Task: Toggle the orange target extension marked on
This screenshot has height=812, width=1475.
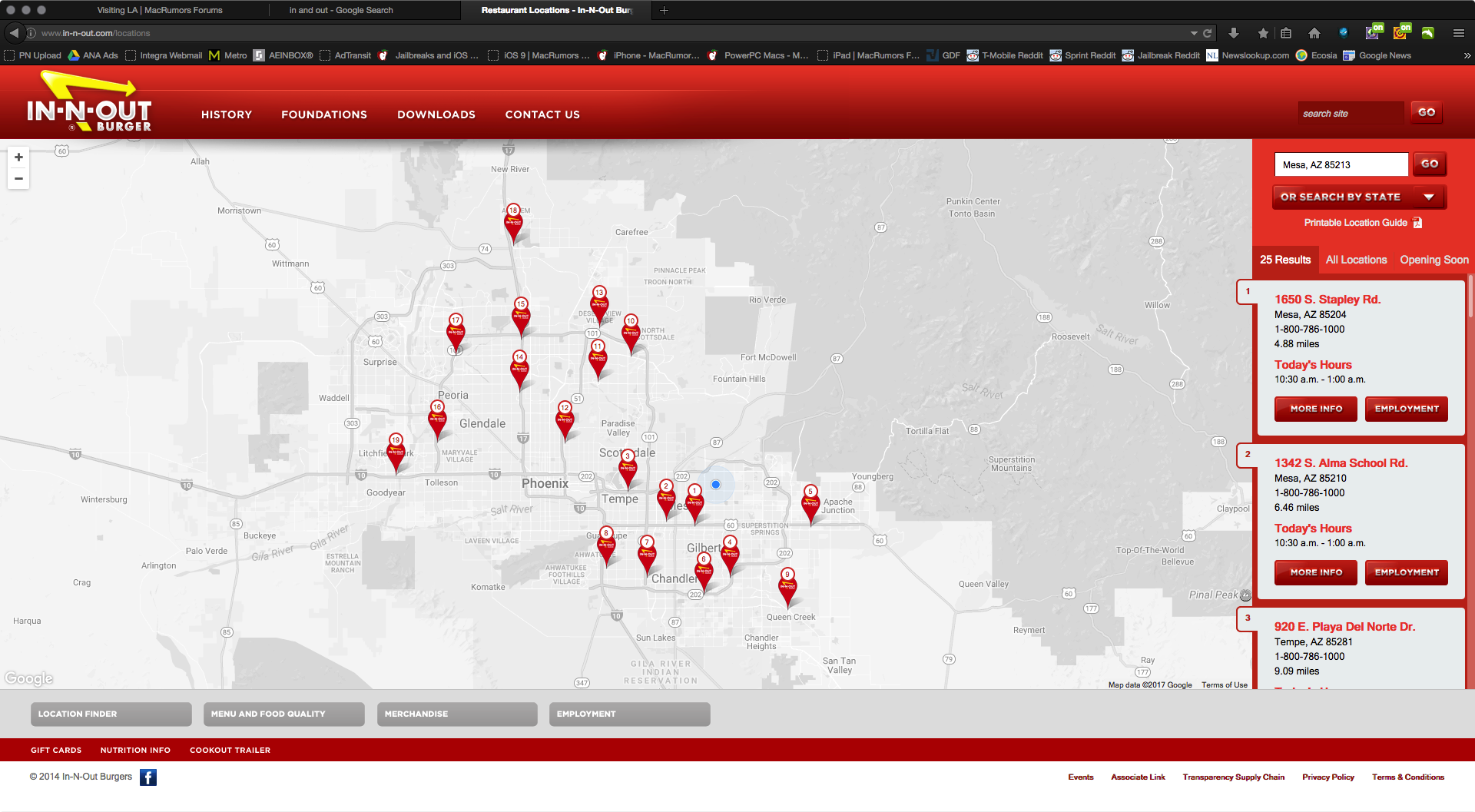Action: [1401, 32]
